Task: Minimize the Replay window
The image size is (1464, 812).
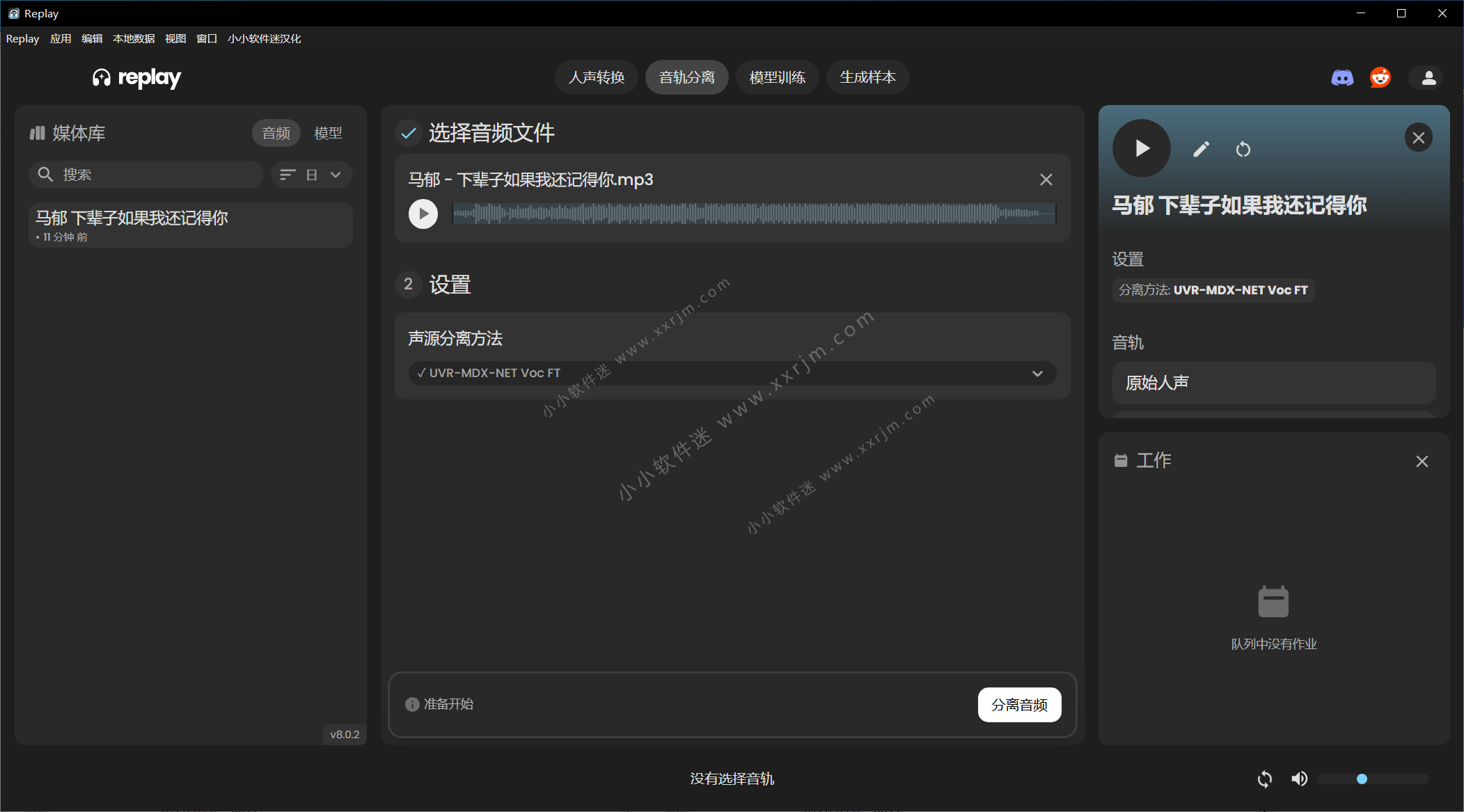Action: pos(1361,13)
